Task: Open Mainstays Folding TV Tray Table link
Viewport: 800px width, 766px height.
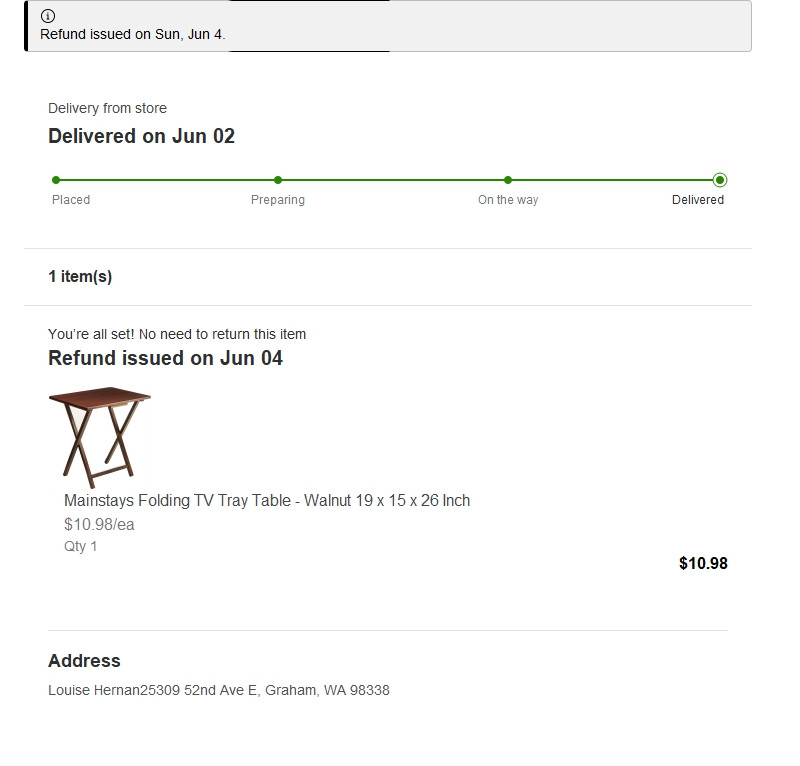Action: [267, 501]
